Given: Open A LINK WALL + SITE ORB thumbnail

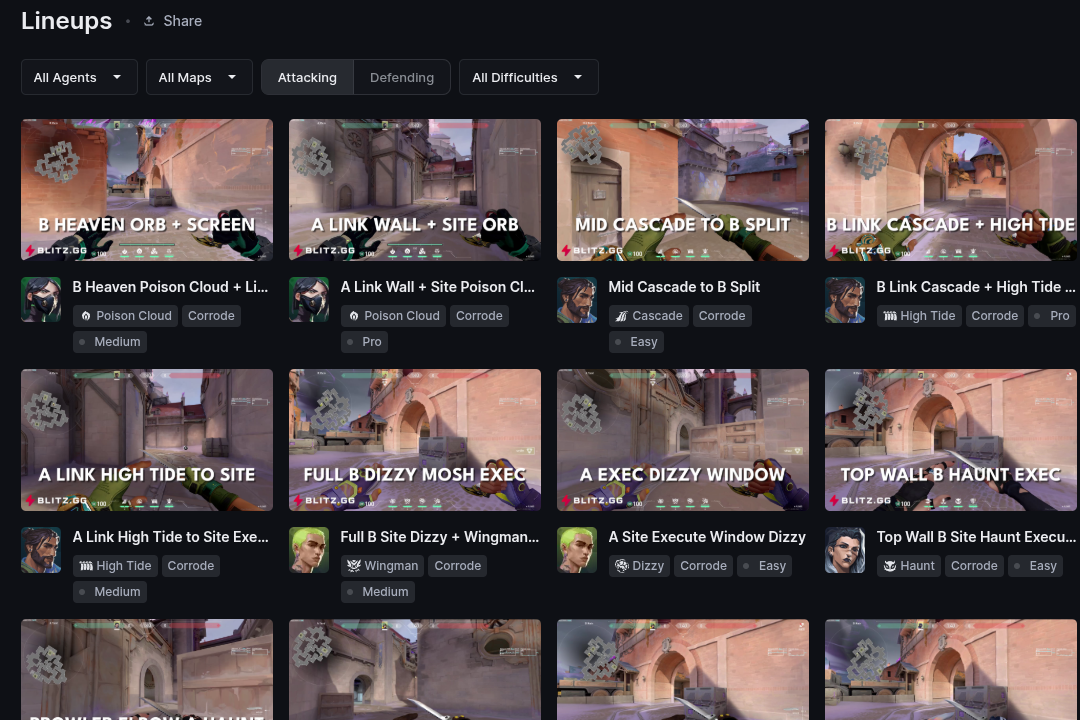Looking at the screenshot, I should tap(415, 190).
